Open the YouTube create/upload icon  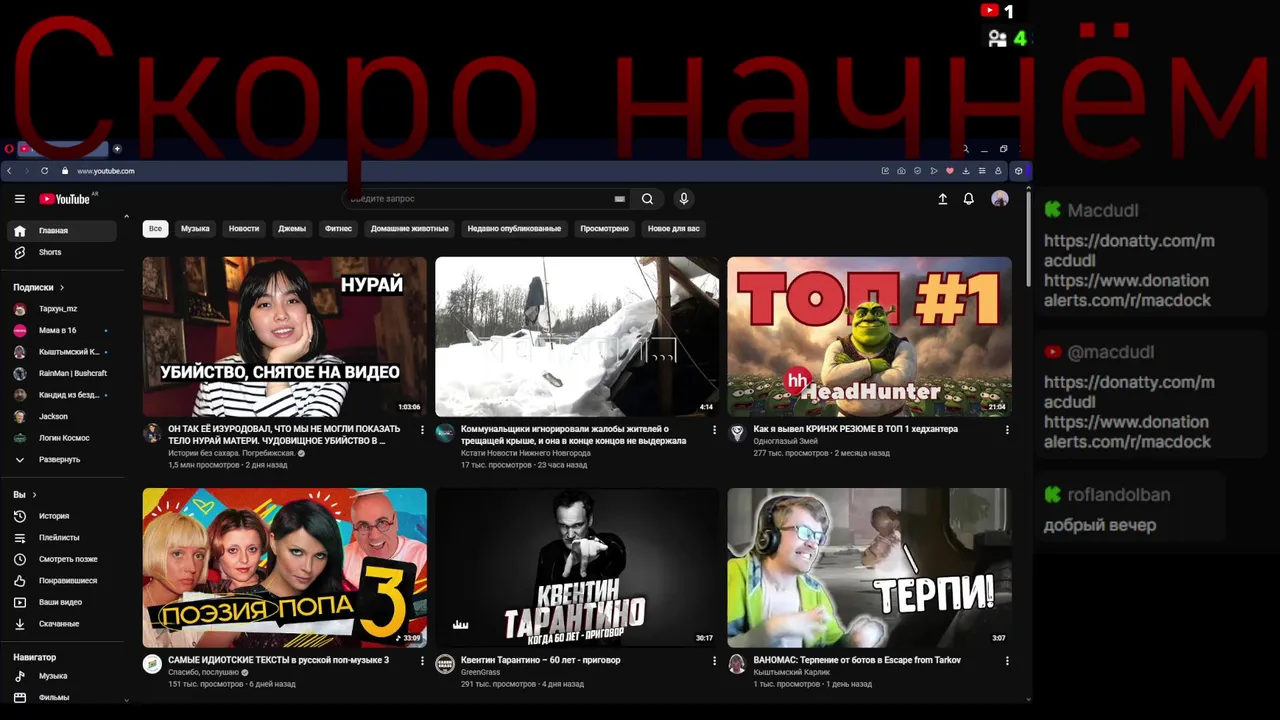point(942,199)
